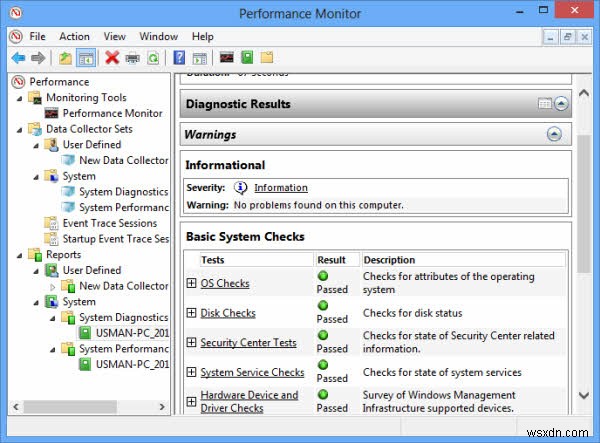This screenshot has width=600, height=443.
Task: Click the report scroll down arrow
Action: [x=584, y=395]
